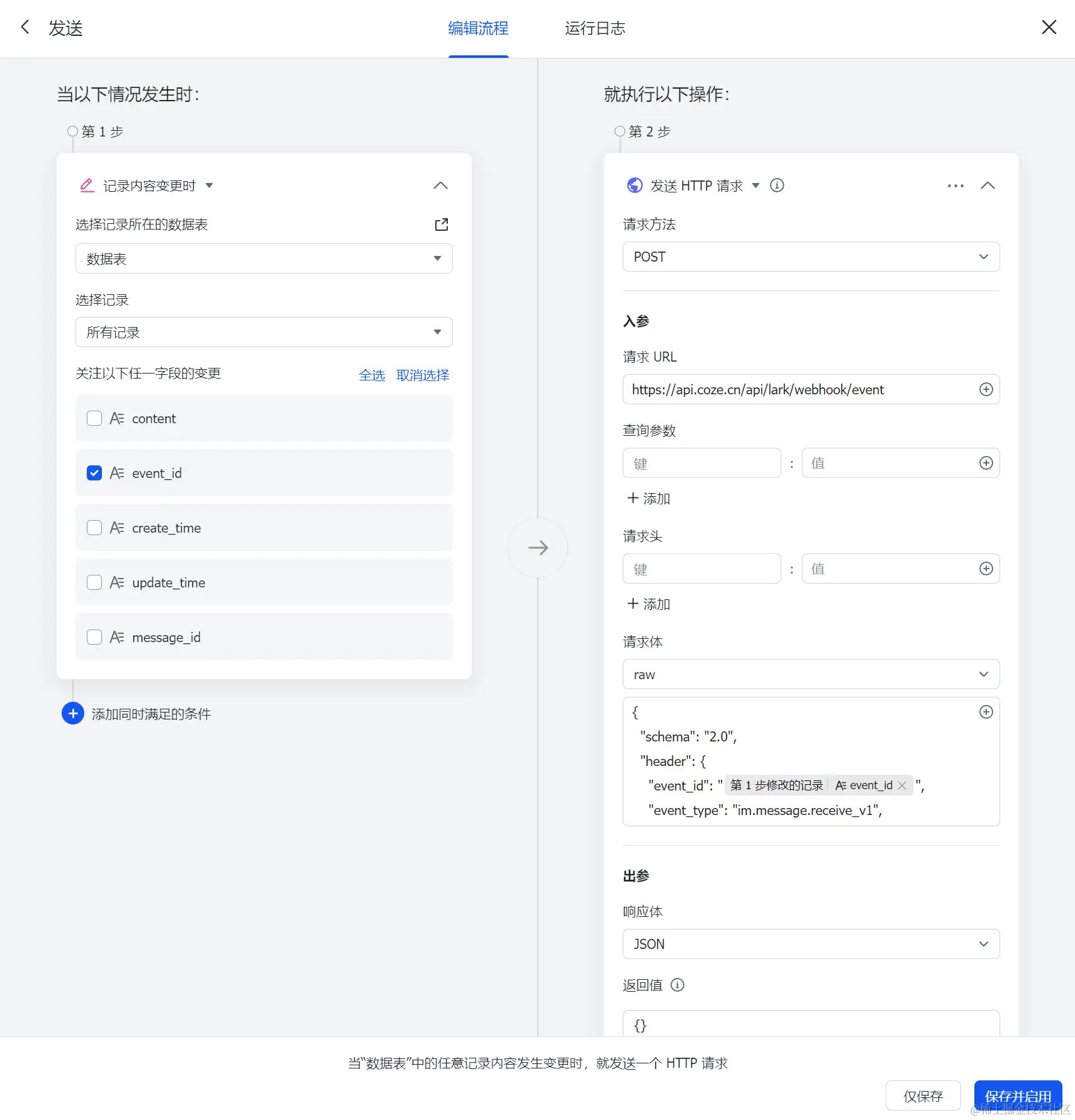Image resolution: width=1075 pixels, height=1120 pixels.
Task: Open the more options menu for step 2
Action: click(955, 186)
